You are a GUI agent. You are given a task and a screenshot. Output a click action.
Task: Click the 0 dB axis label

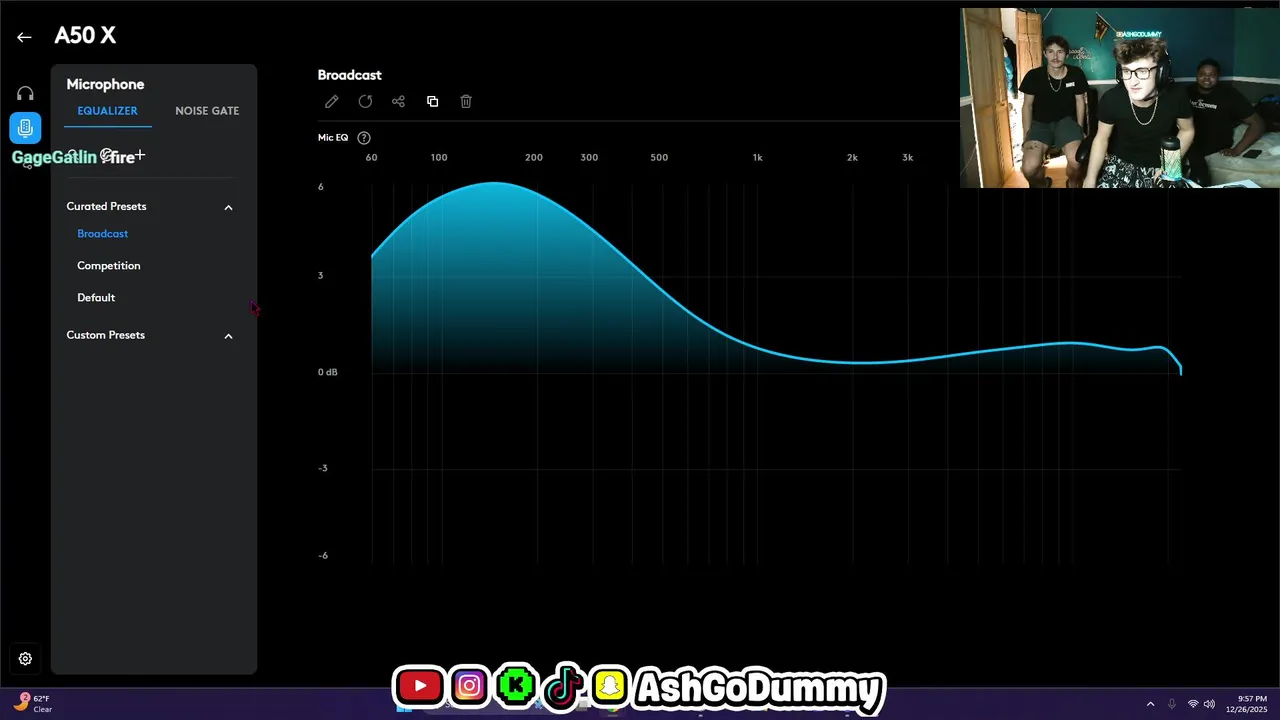328,372
